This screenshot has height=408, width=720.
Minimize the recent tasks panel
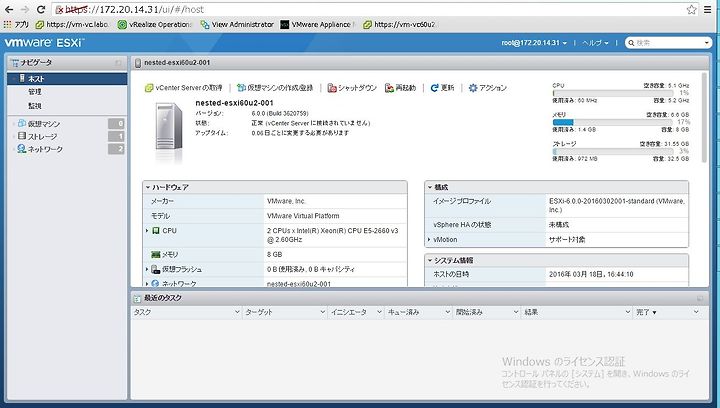point(700,298)
